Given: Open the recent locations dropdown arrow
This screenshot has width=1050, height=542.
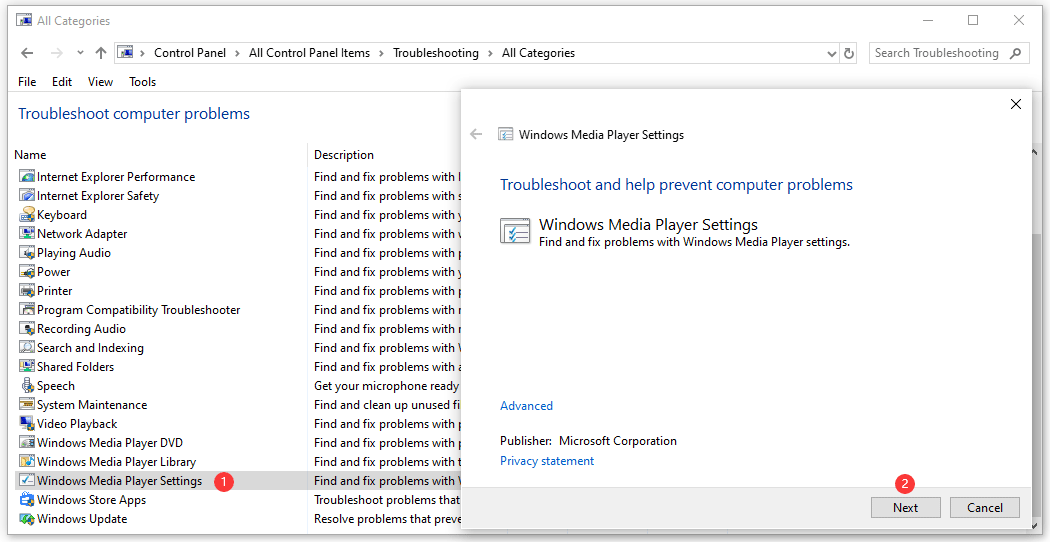Looking at the screenshot, I should point(80,53).
